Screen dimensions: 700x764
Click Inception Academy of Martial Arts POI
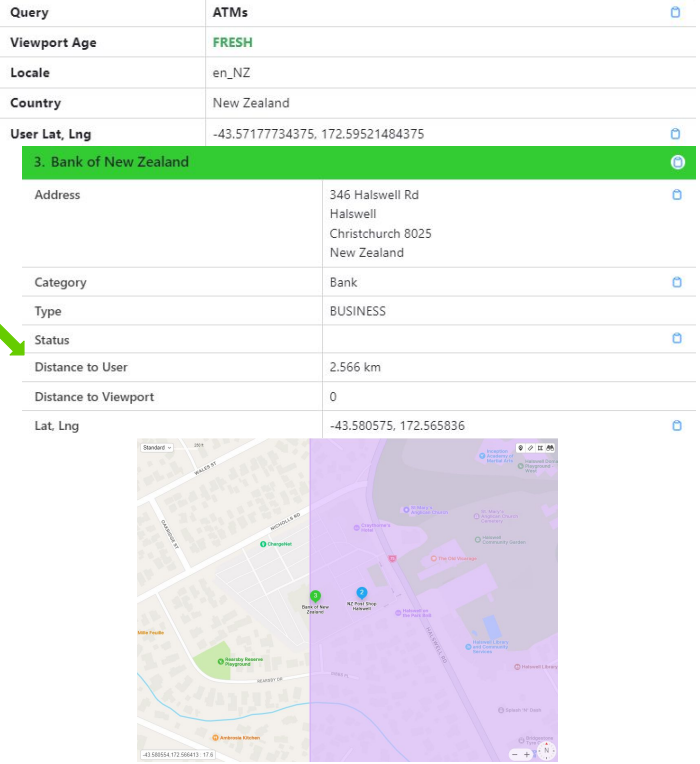click(x=496, y=456)
